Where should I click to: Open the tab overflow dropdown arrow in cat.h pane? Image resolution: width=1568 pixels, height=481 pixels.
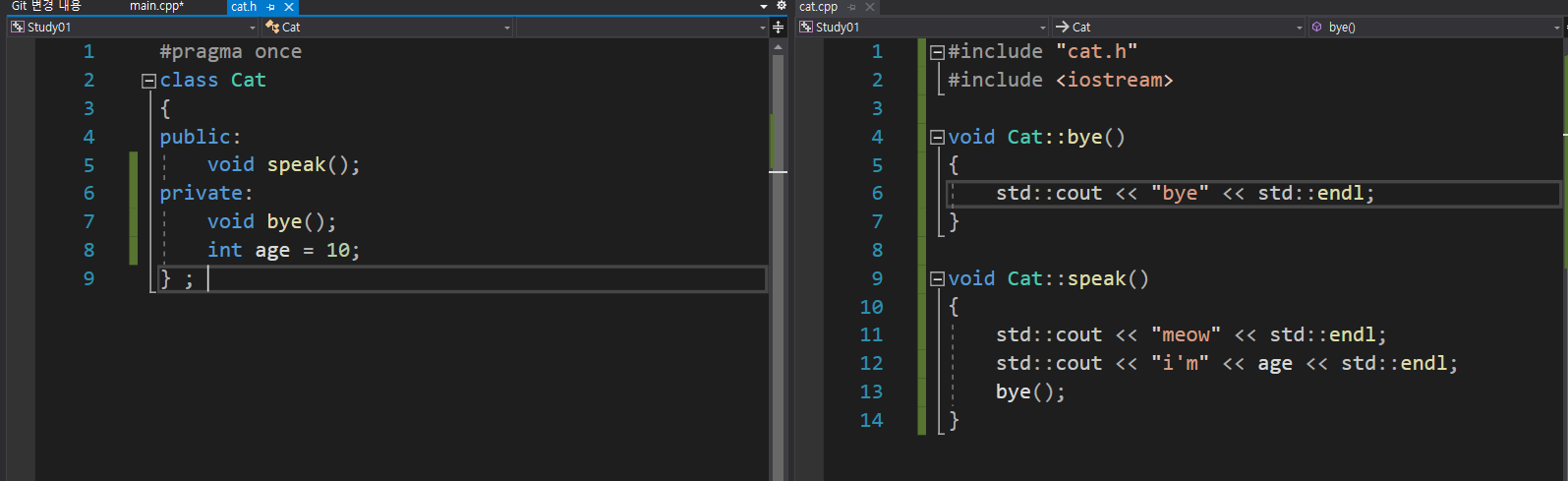click(x=765, y=7)
